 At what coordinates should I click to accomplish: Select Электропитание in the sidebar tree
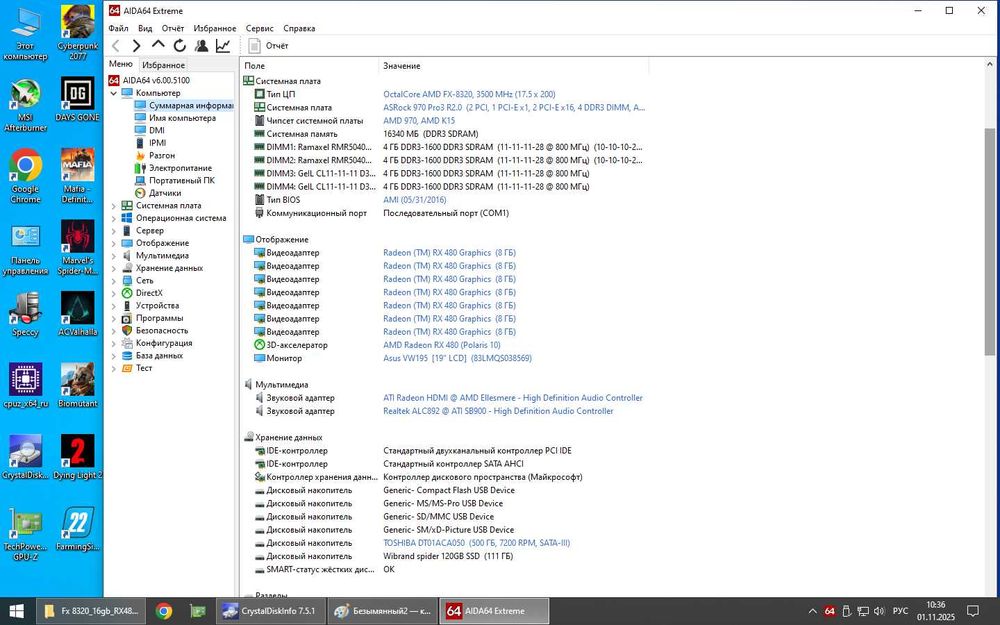[x=180, y=168]
